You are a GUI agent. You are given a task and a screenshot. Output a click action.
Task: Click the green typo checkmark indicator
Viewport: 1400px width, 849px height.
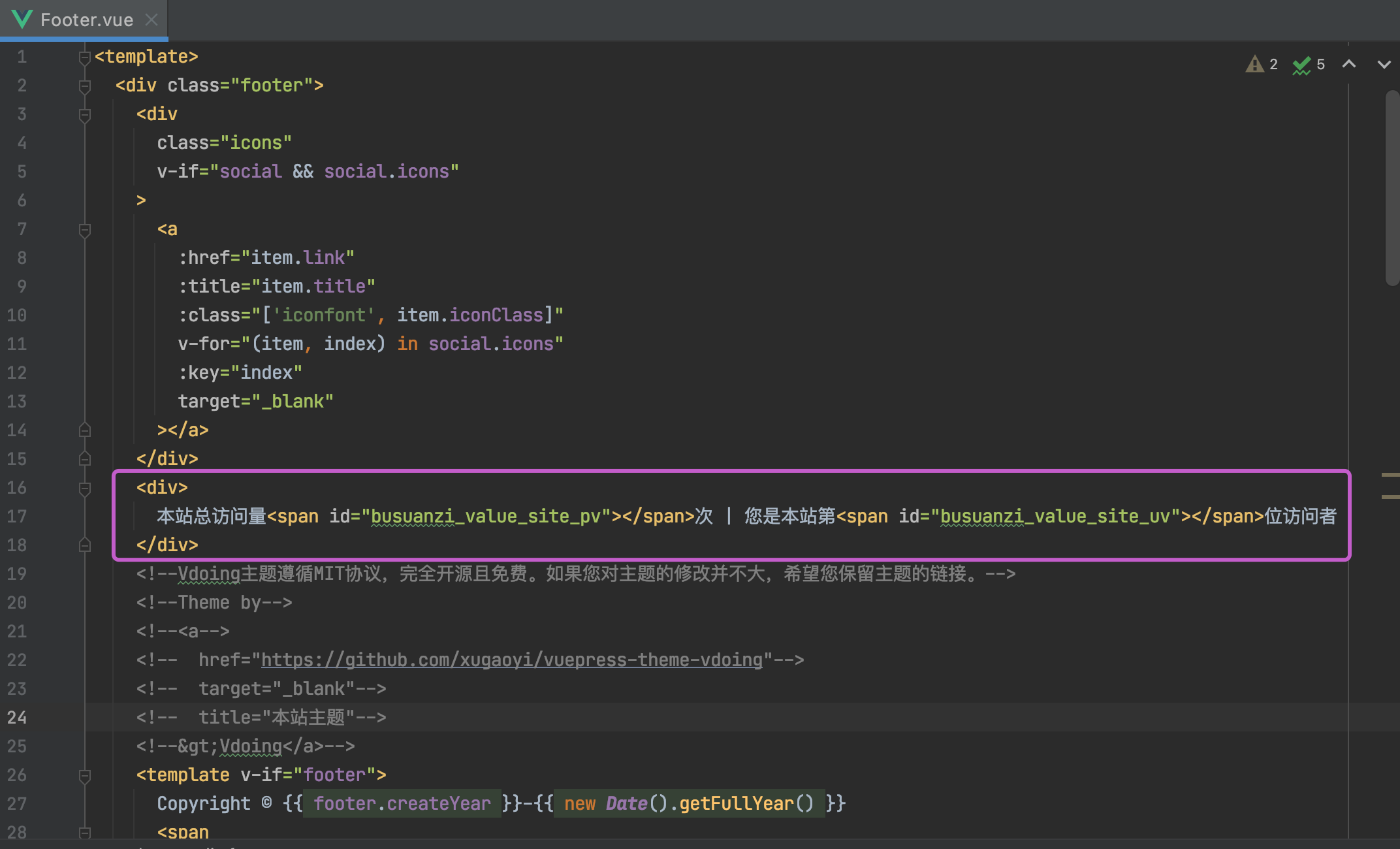tap(1301, 65)
